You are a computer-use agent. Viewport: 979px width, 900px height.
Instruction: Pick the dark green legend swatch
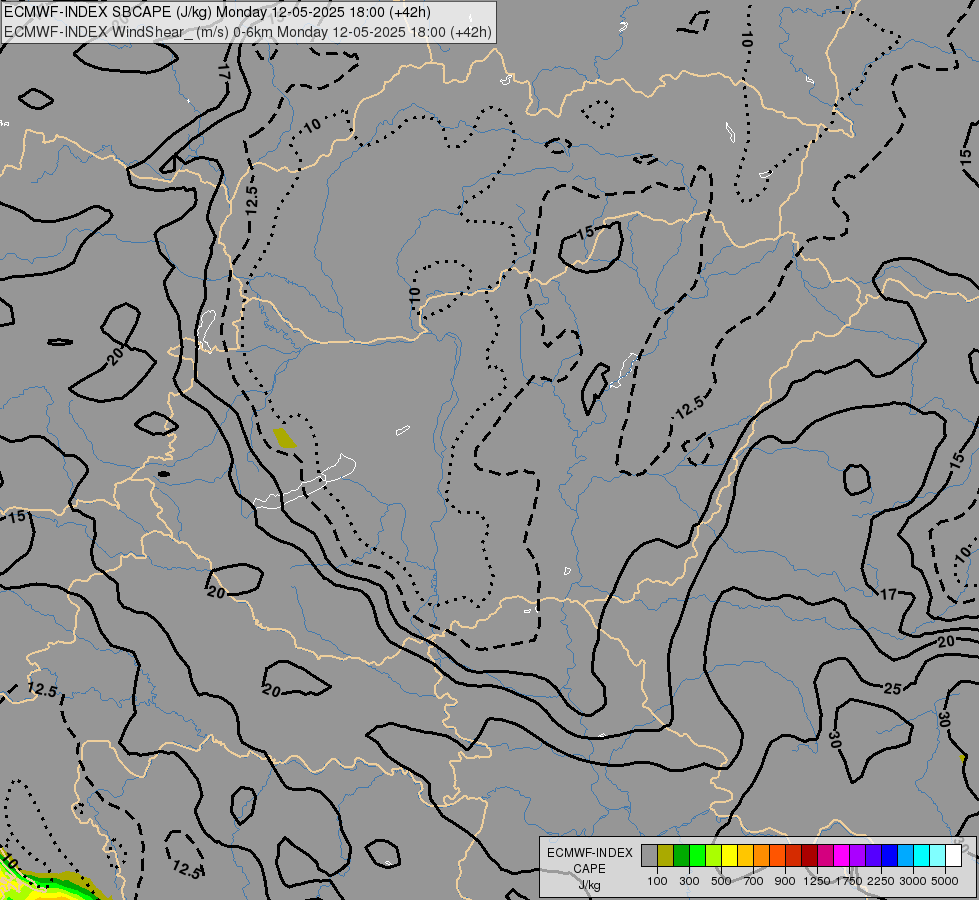point(681,856)
